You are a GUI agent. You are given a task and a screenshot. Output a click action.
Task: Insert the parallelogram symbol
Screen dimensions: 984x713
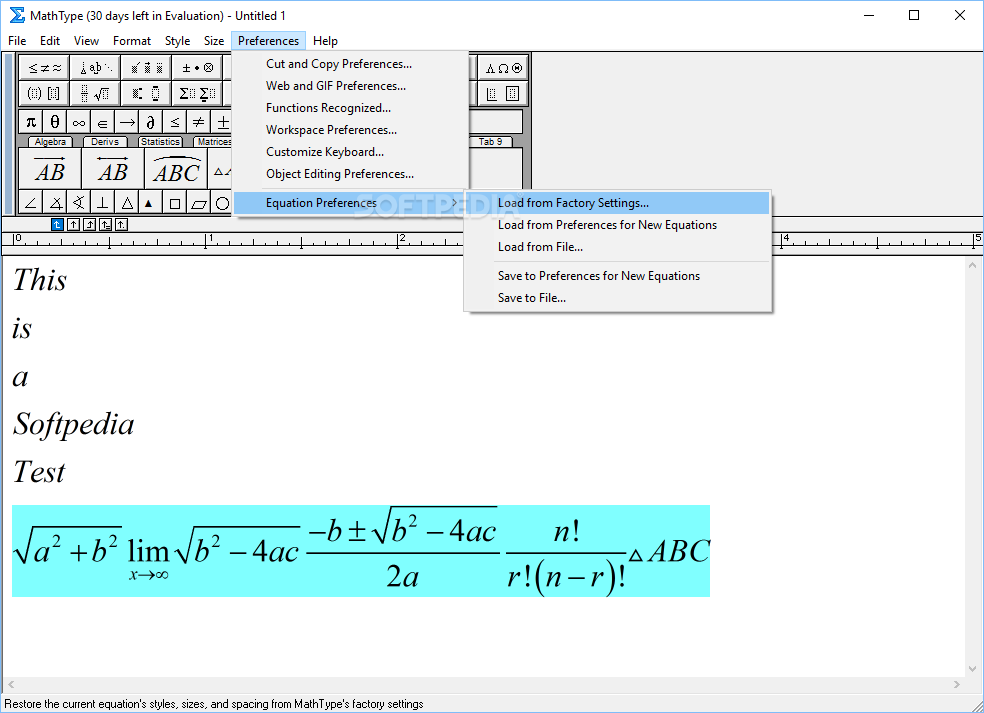[x=198, y=203]
